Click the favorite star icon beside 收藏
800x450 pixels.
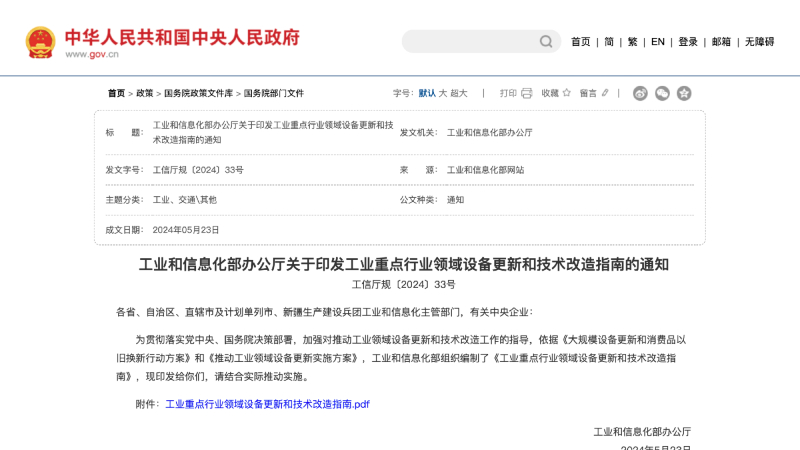566,92
